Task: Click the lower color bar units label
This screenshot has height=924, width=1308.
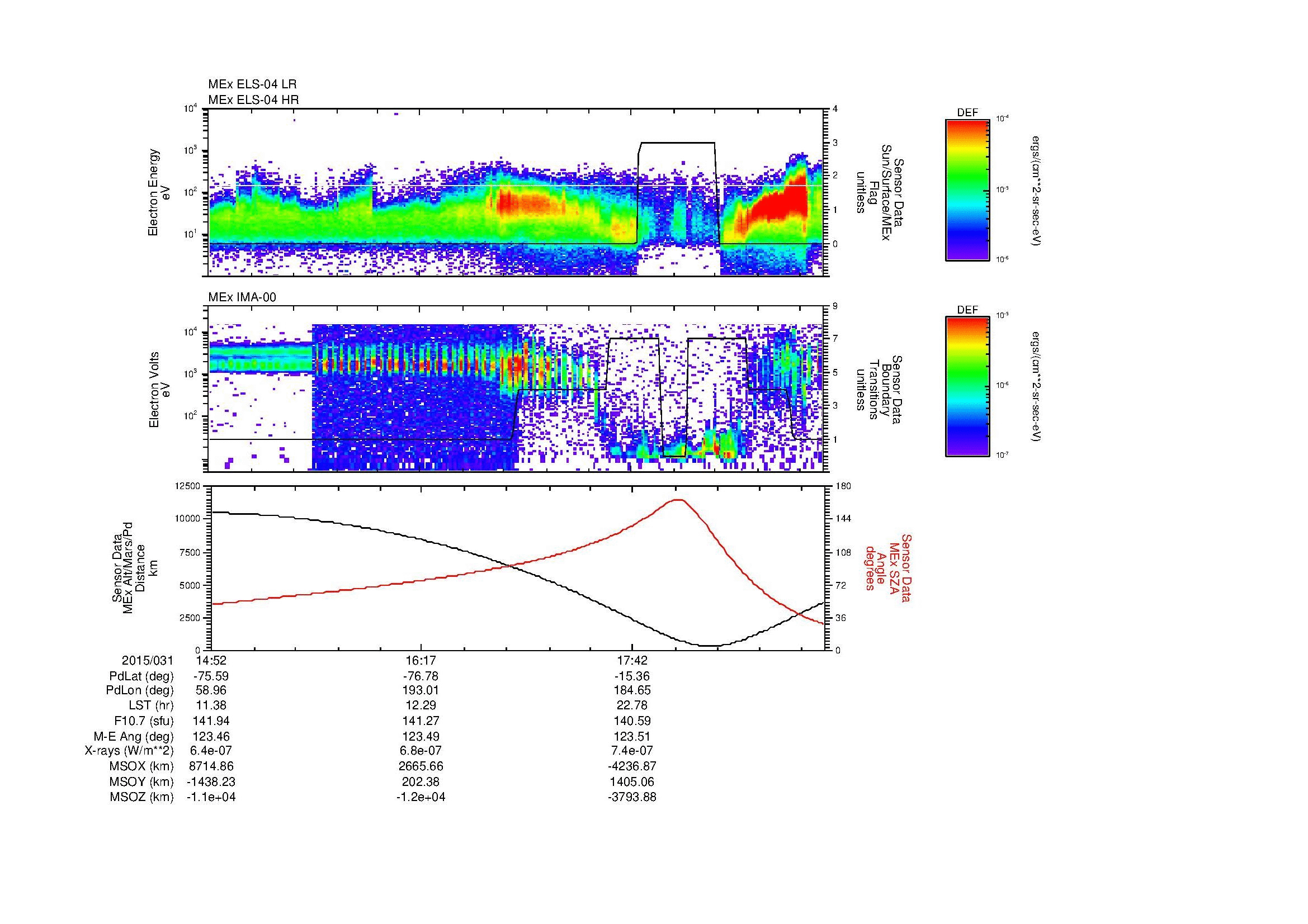Action: [1035, 387]
